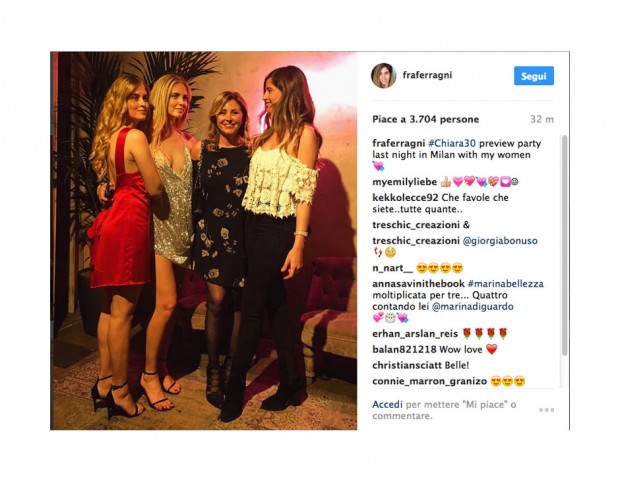Open commenter erhan_arslan_reis's profile
Image resolution: width=620 pixels, height=481 pixels.
415,334
